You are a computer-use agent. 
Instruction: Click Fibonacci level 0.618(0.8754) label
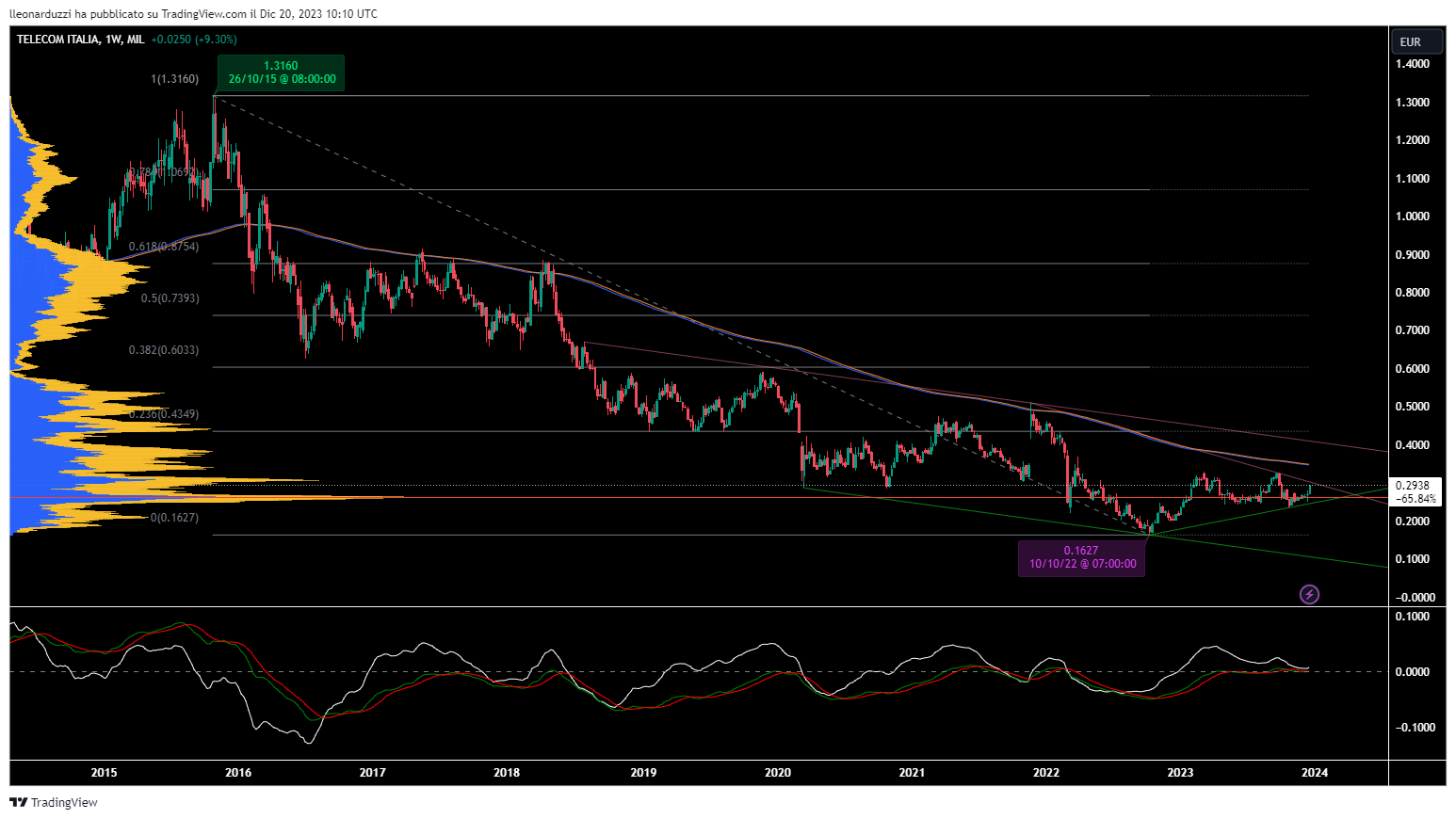[164, 247]
